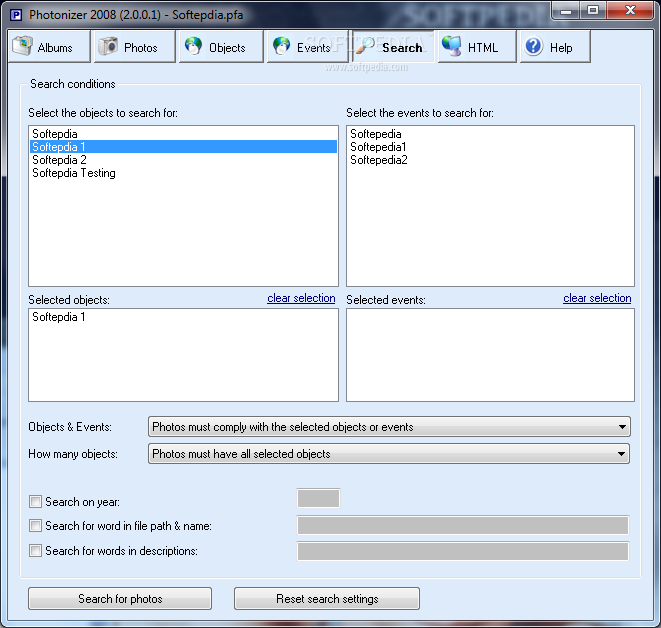Click the globe icon on Events tab
This screenshot has height=628, width=661.
coord(282,46)
